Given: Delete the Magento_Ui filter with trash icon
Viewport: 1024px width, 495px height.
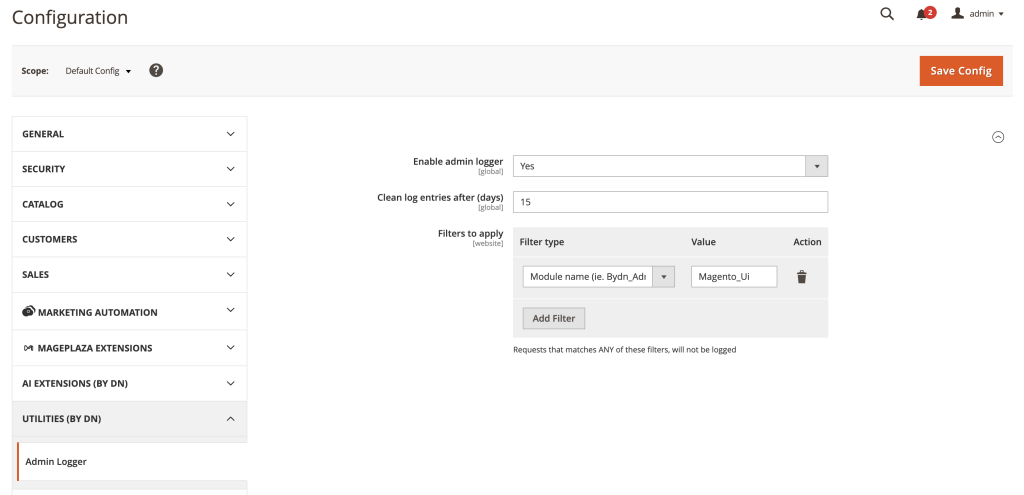Looking at the screenshot, I should point(801,277).
